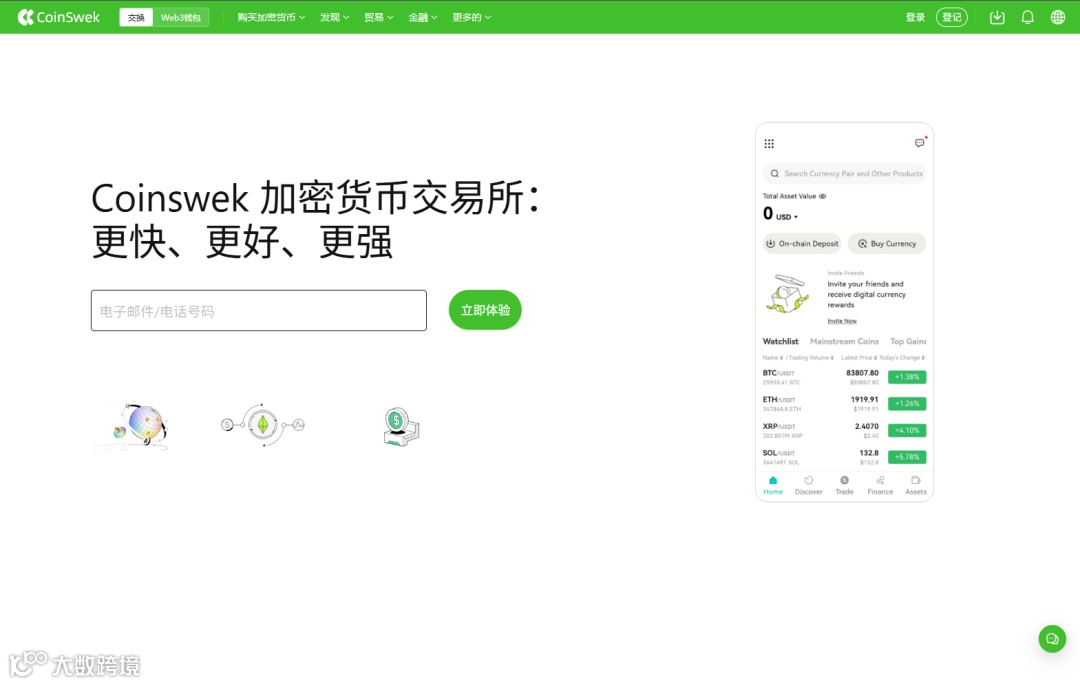Open the 更多的 dropdown menu
This screenshot has height=685, width=1080.
(x=471, y=17)
